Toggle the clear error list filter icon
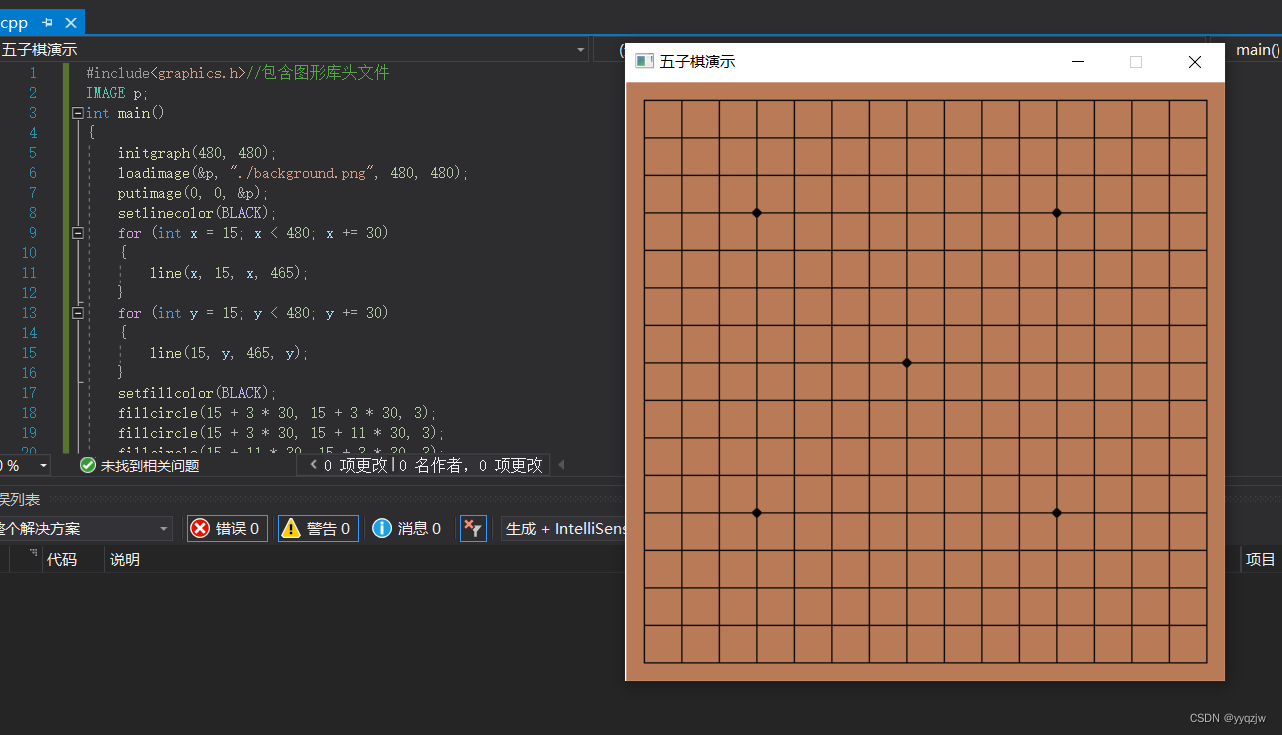This screenshot has height=735, width=1282. 473,528
